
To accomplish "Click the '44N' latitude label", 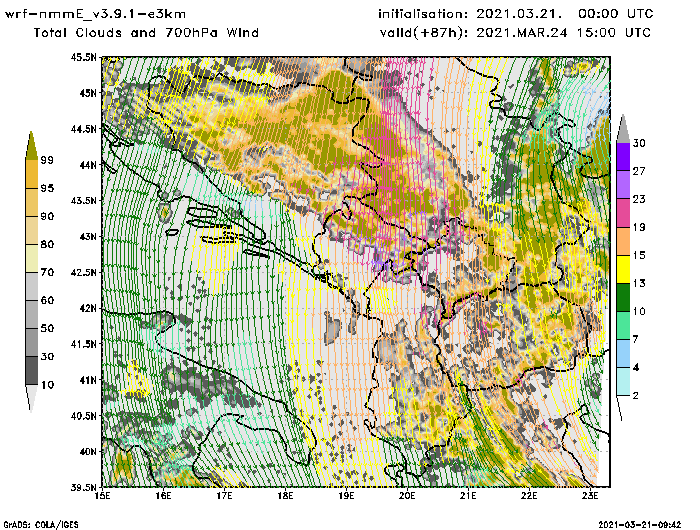I will (x=88, y=165).
